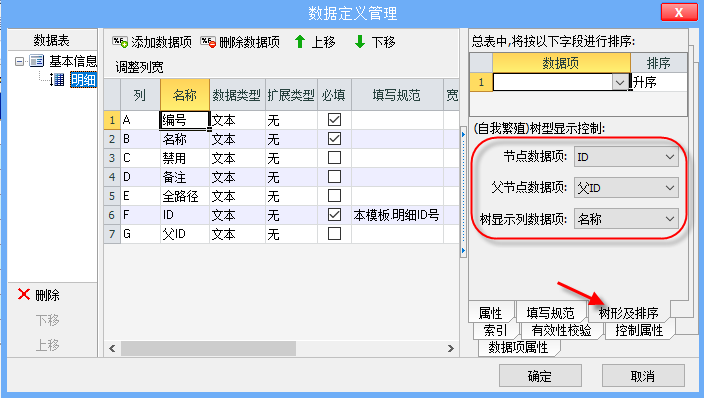Check 必填 for 全路径 row
Screen dimensions: 704x398
334,195
